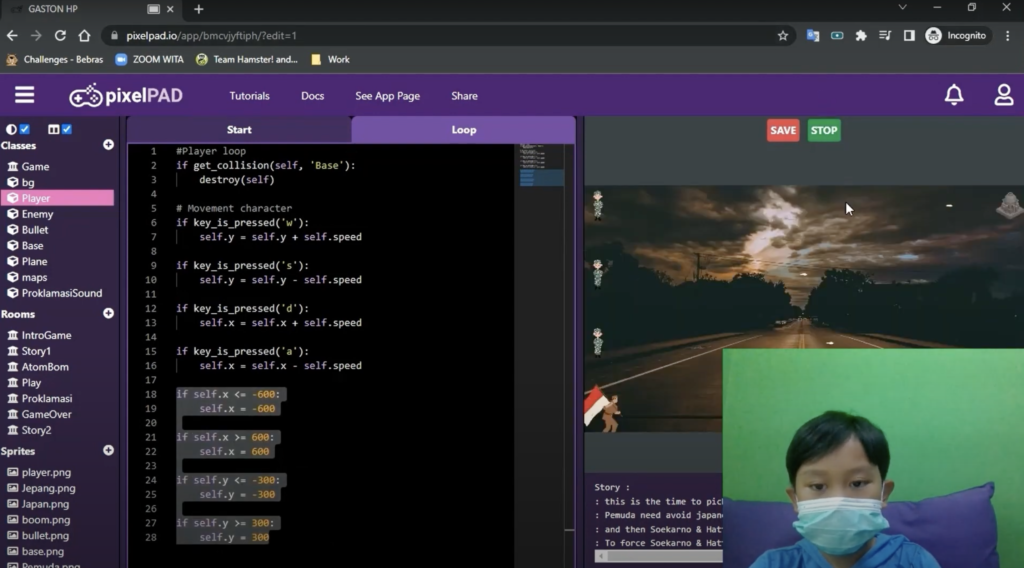Screen dimensions: 1024x568
Task: Open the notifications bell
Action: coord(954,95)
